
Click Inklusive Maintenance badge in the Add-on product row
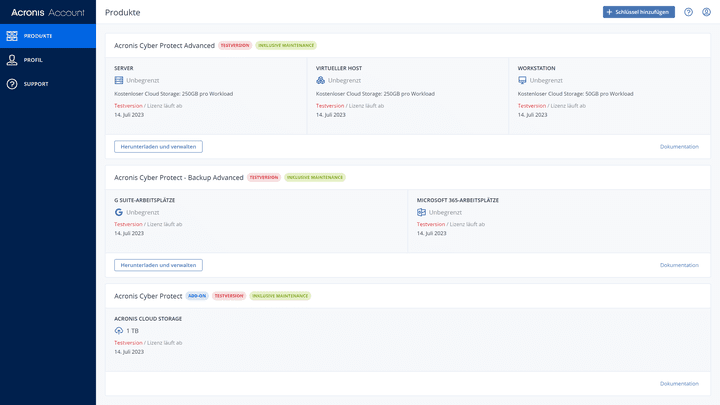click(280, 296)
